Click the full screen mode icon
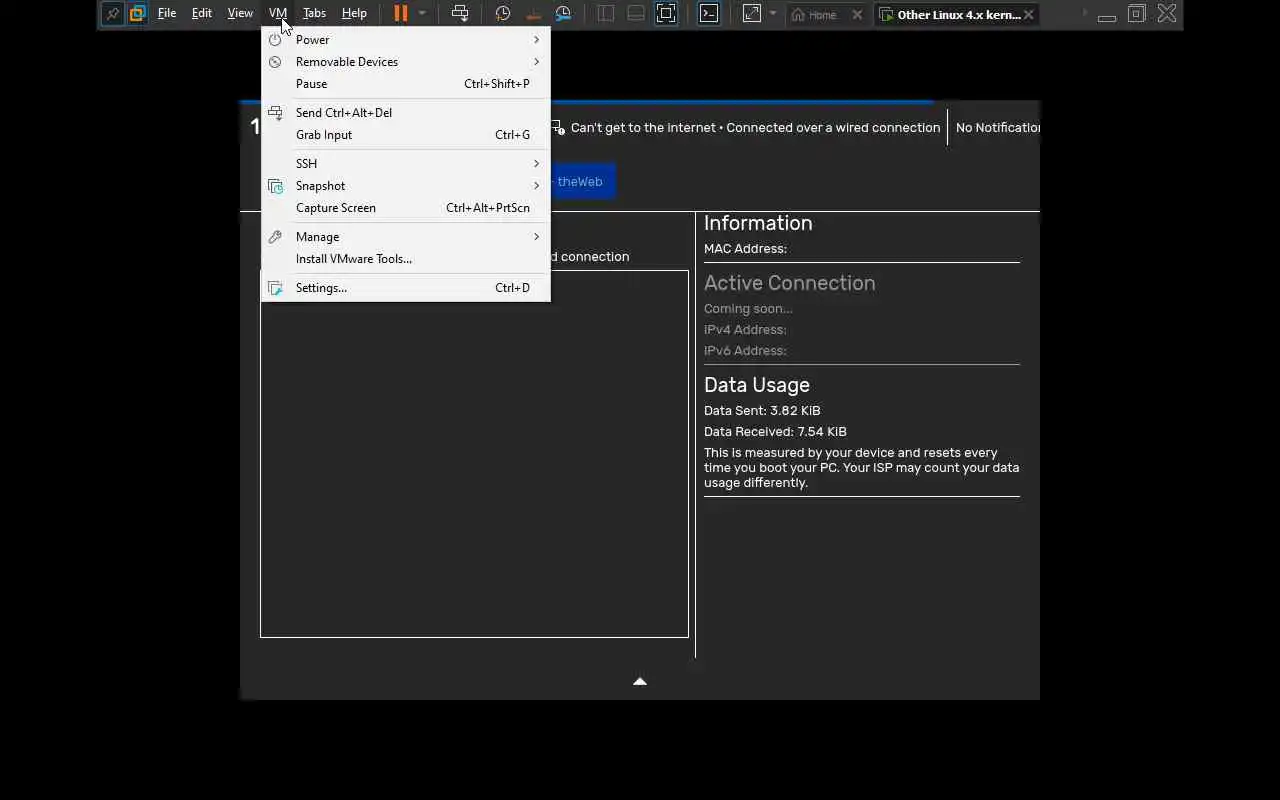Viewport: 1280px width, 800px height. click(666, 13)
